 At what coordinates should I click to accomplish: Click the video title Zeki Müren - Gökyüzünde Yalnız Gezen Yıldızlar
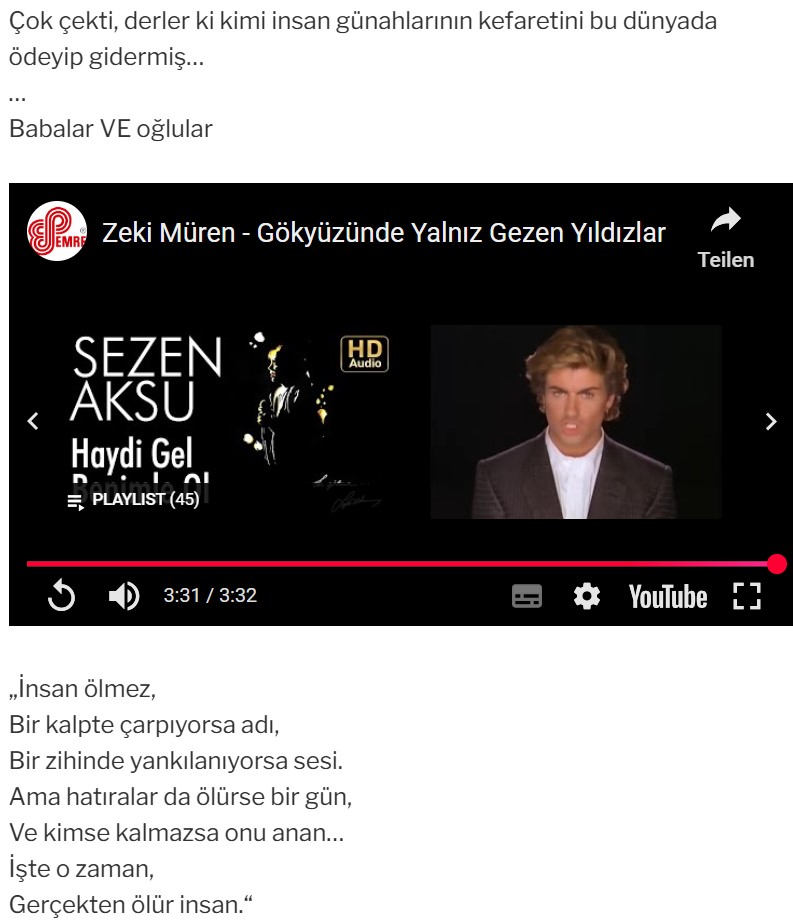coord(384,233)
